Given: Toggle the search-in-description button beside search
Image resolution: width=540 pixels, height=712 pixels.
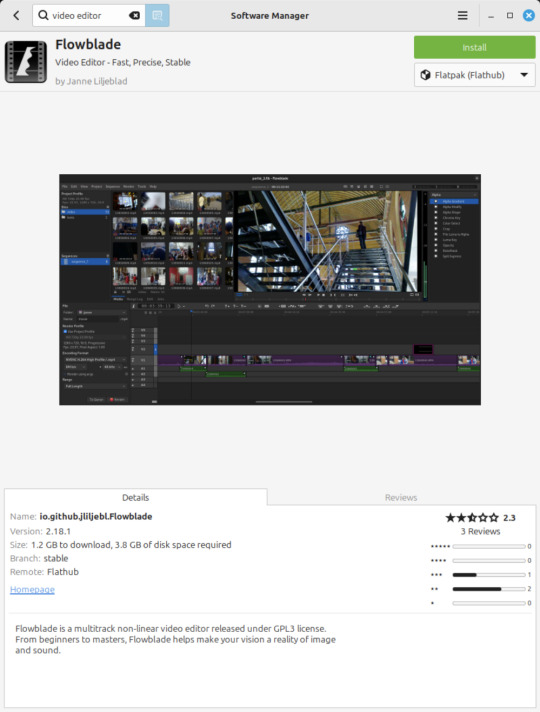Looking at the screenshot, I should pos(157,15).
